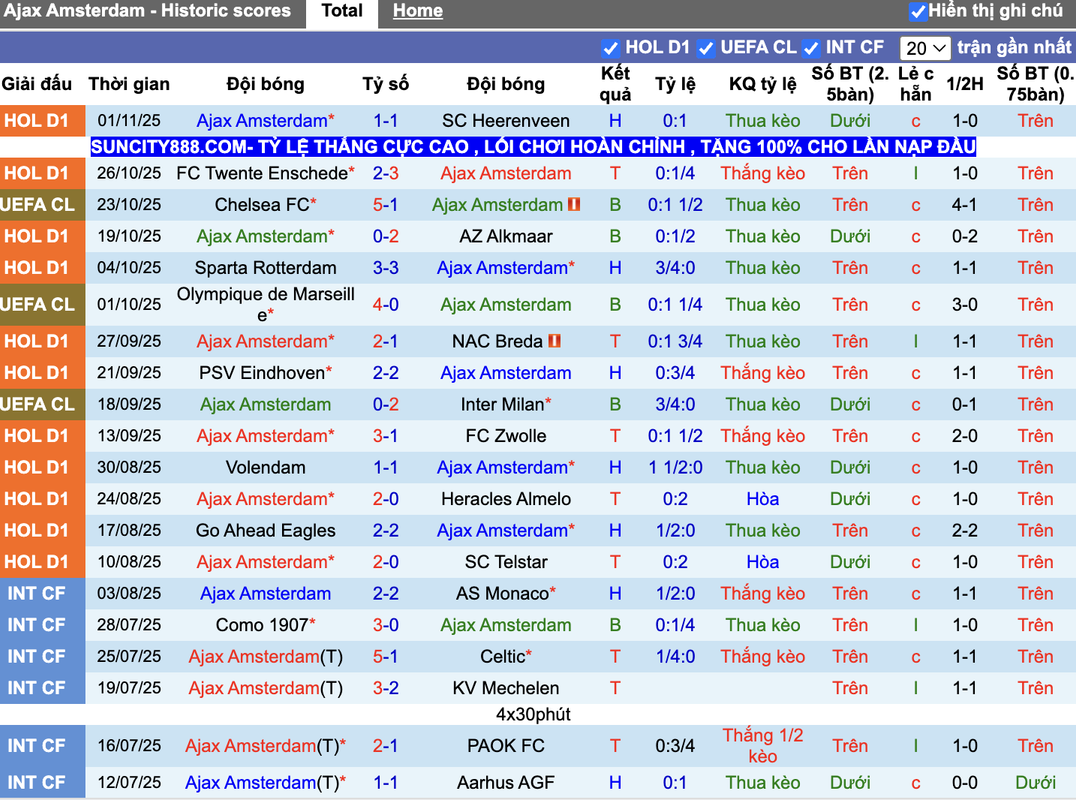The width and height of the screenshot is (1076, 800).
Task: Uncheck the UEFA CL league filter
Action: (705, 48)
